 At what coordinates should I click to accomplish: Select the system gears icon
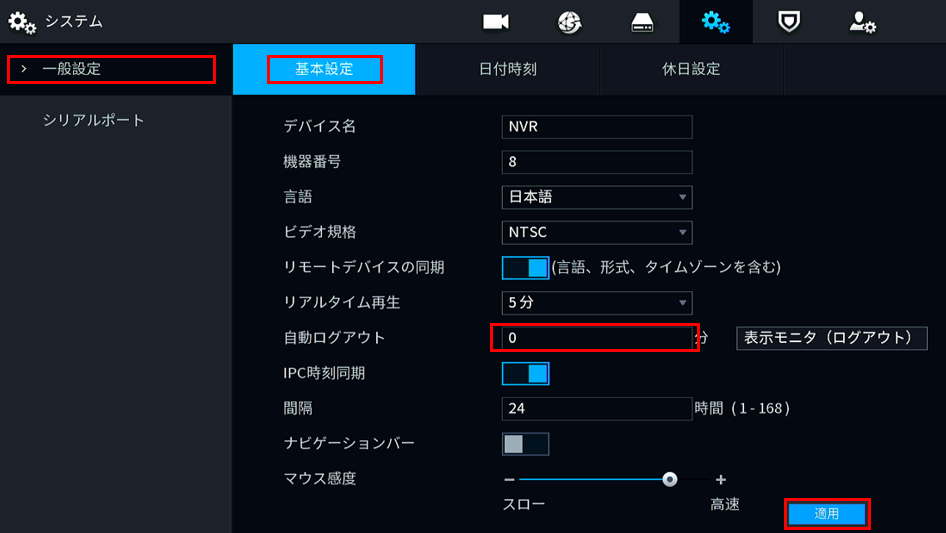coord(716,22)
